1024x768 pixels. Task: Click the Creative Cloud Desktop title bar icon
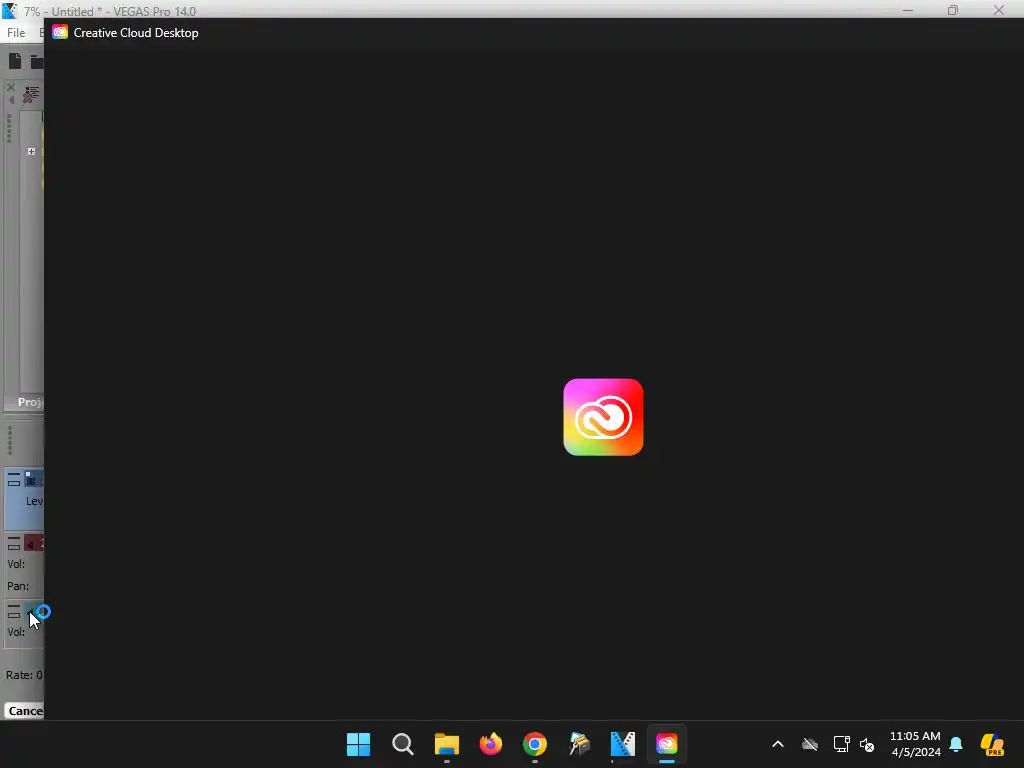point(60,33)
